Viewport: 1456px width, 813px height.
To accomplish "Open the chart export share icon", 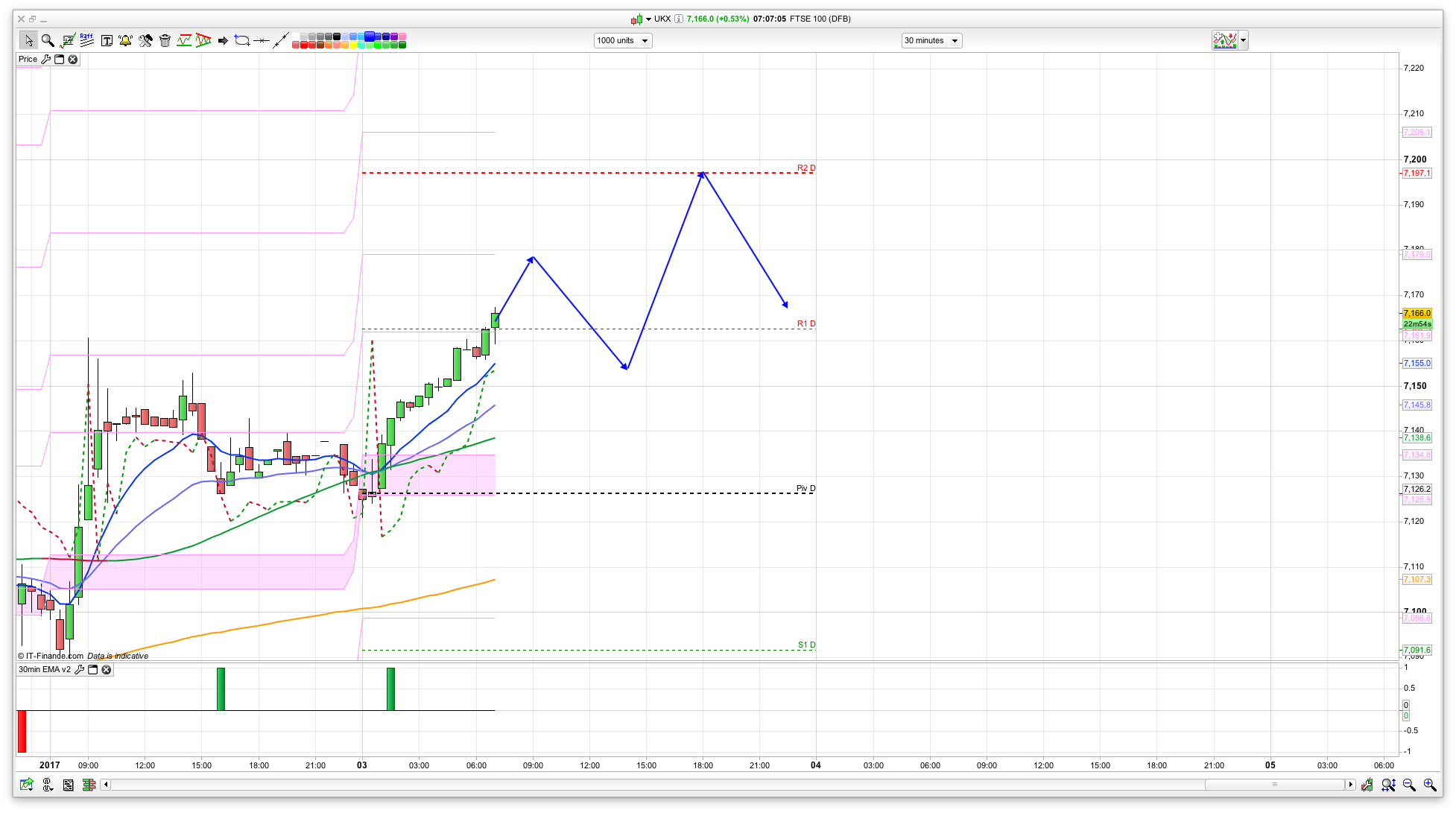I will [27, 785].
